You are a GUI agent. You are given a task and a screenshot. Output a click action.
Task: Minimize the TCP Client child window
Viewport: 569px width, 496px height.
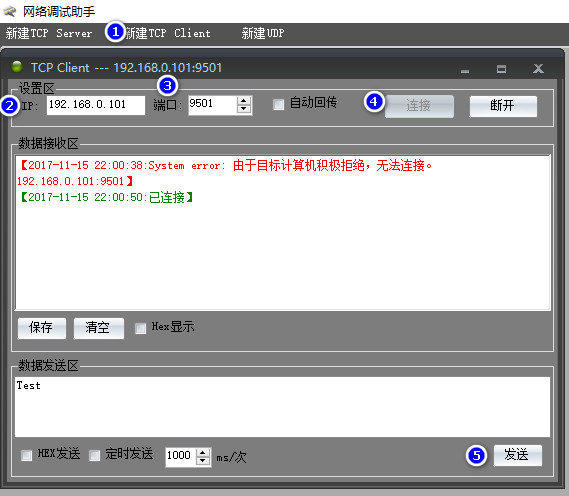click(465, 71)
